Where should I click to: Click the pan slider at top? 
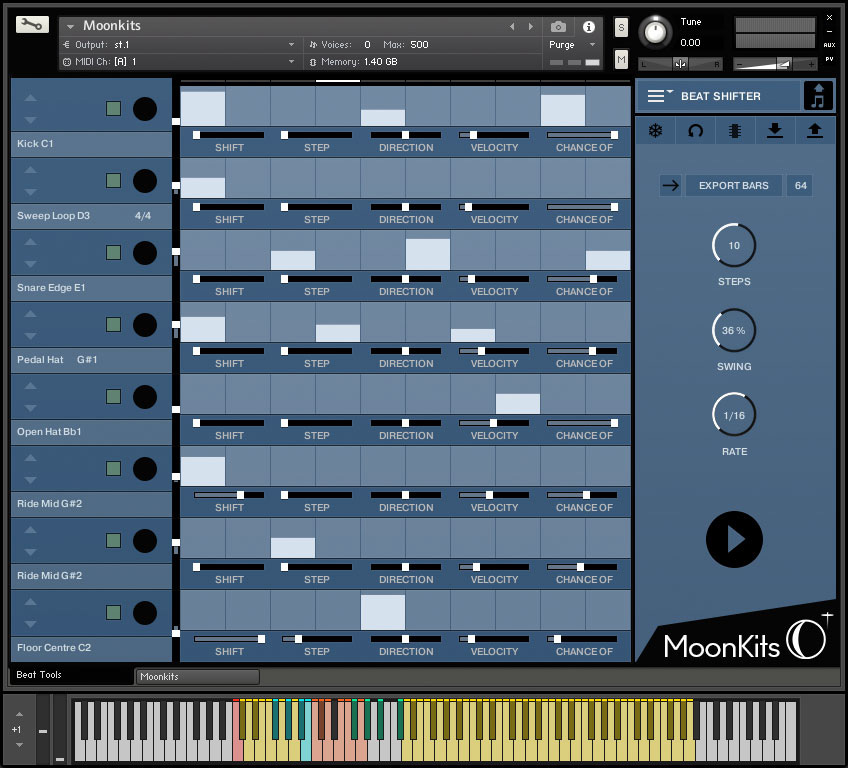pyautogui.click(x=680, y=64)
